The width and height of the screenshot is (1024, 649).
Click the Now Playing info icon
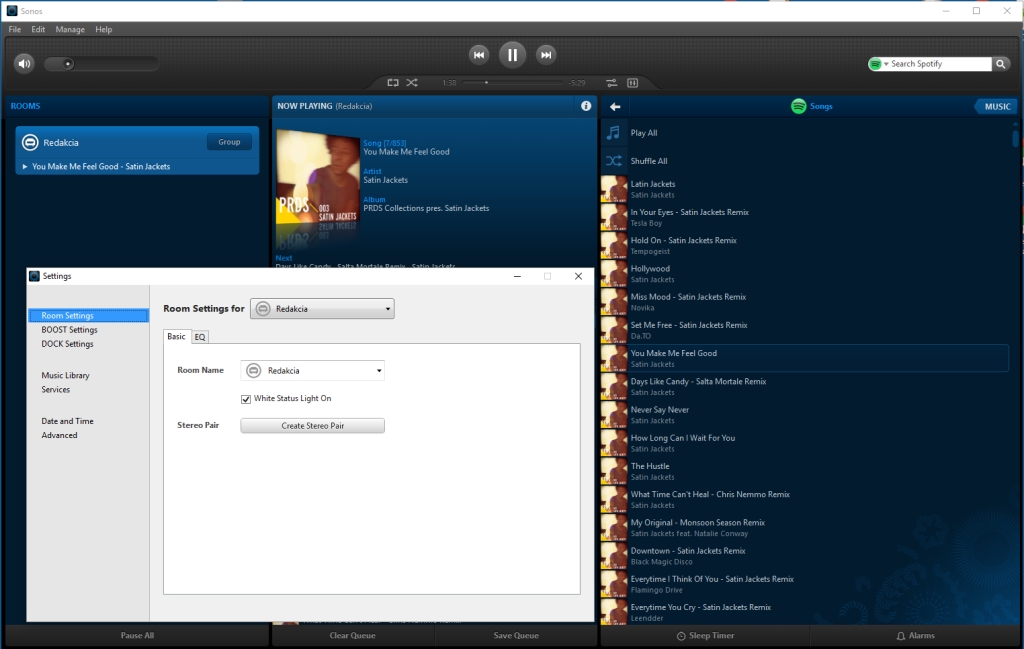coord(586,106)
